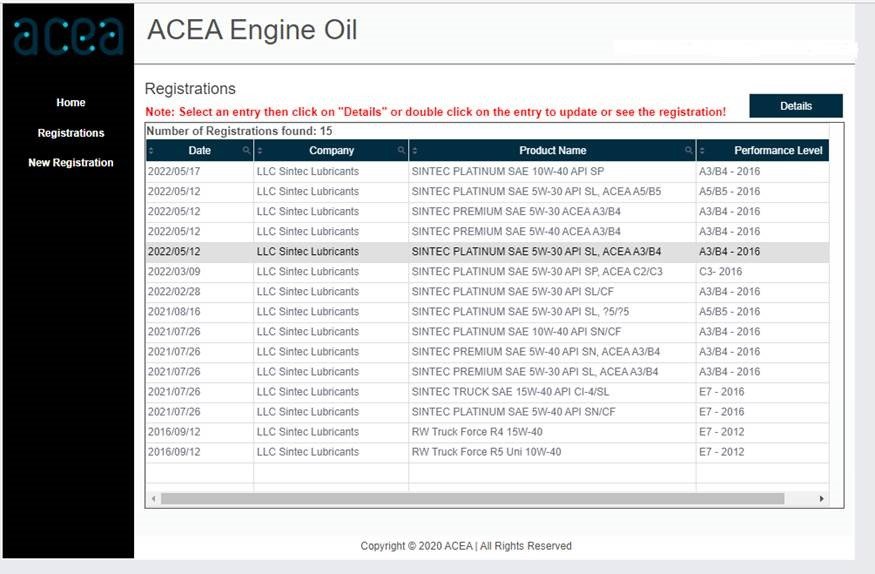The height and width of the screenshot is (574, 875).
Task: Select the SINTEC TRUCK SAE 15W-40 row
Action: 487,392
